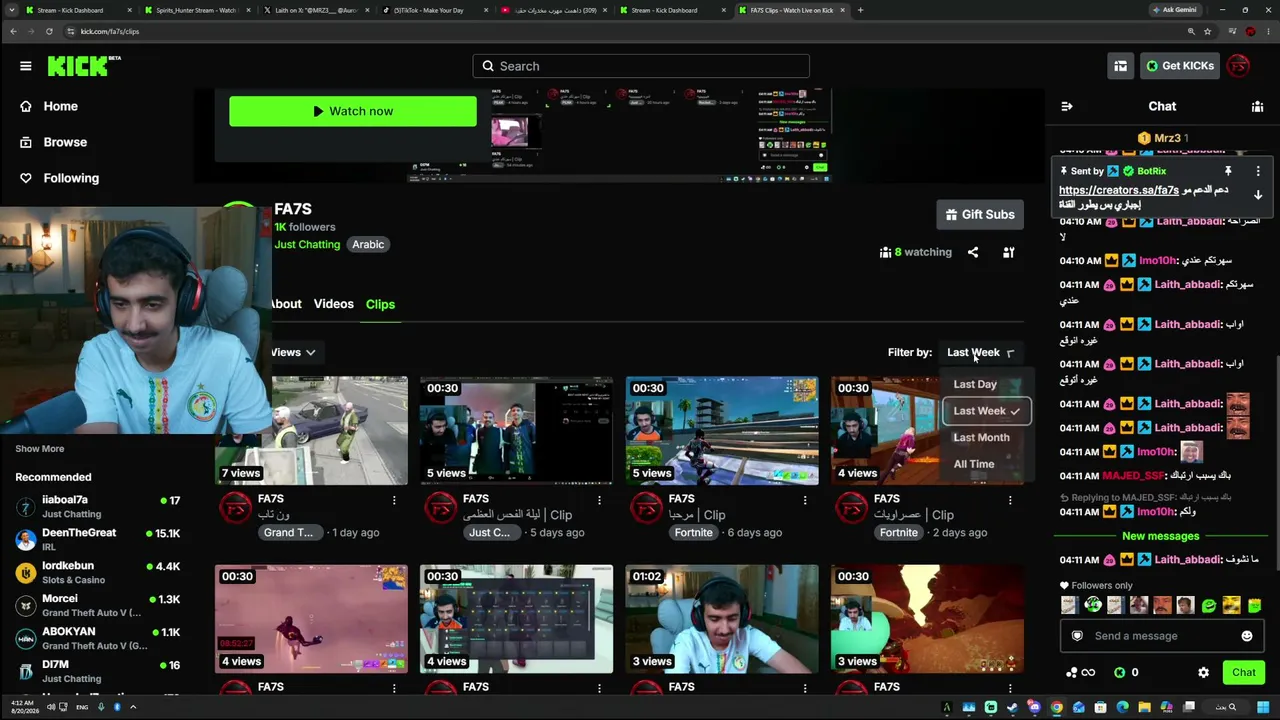Image resolution: width=1280 pixels, height=720 pixels.
Task: Click Get KICKs button
Action: click(1180, 66)
